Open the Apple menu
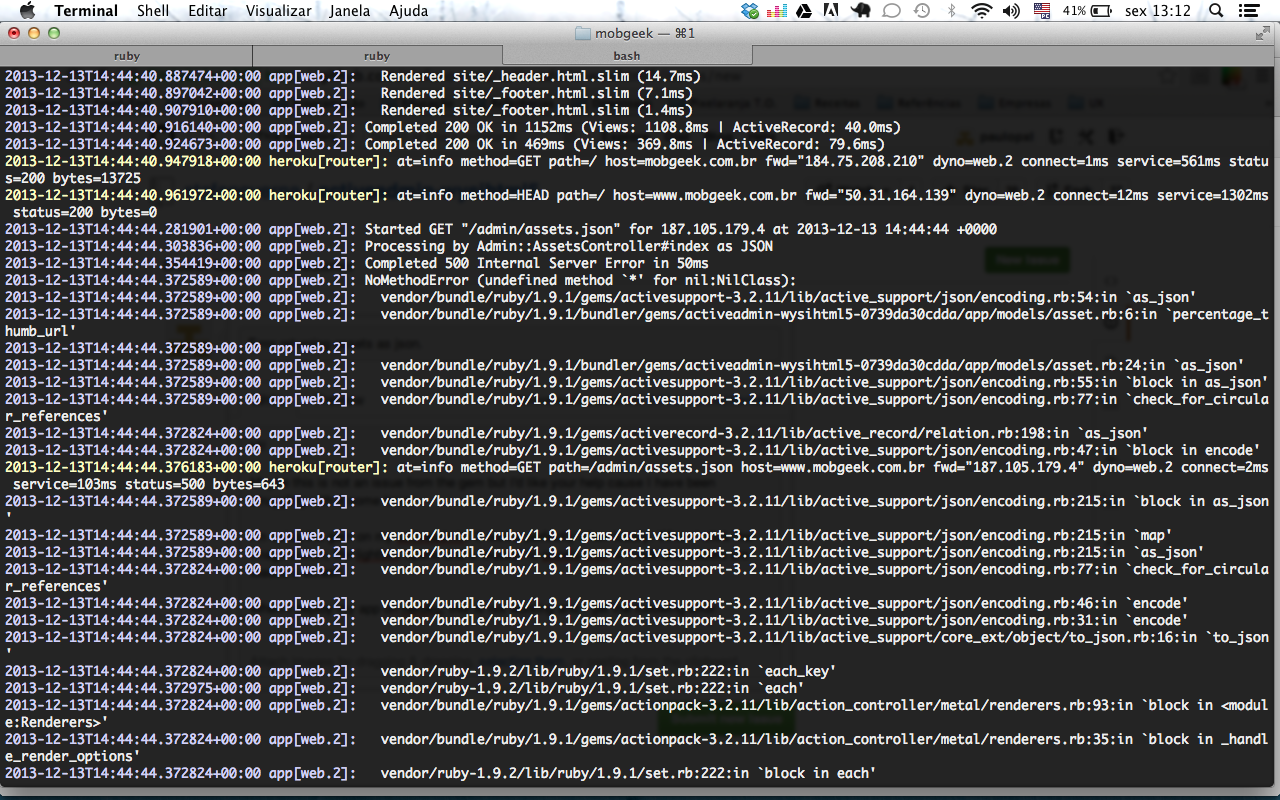The image size is (1280, 800). pyautogui.click(x=27, y=11)
